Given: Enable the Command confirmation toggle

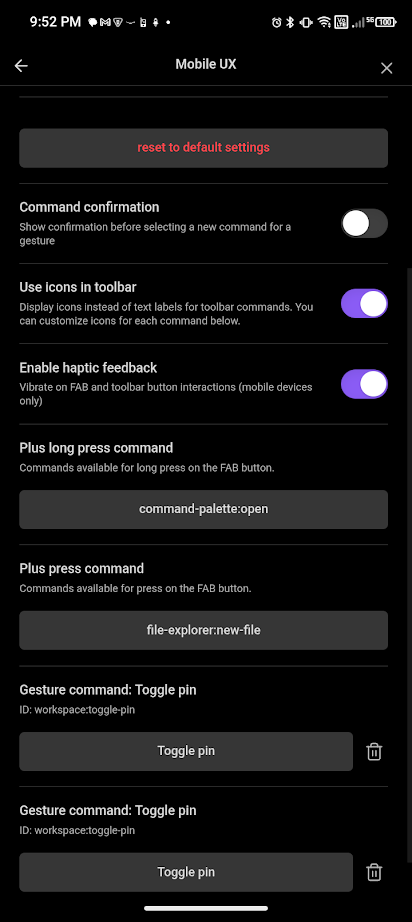Looking at the screenshot, I should 364,223.
